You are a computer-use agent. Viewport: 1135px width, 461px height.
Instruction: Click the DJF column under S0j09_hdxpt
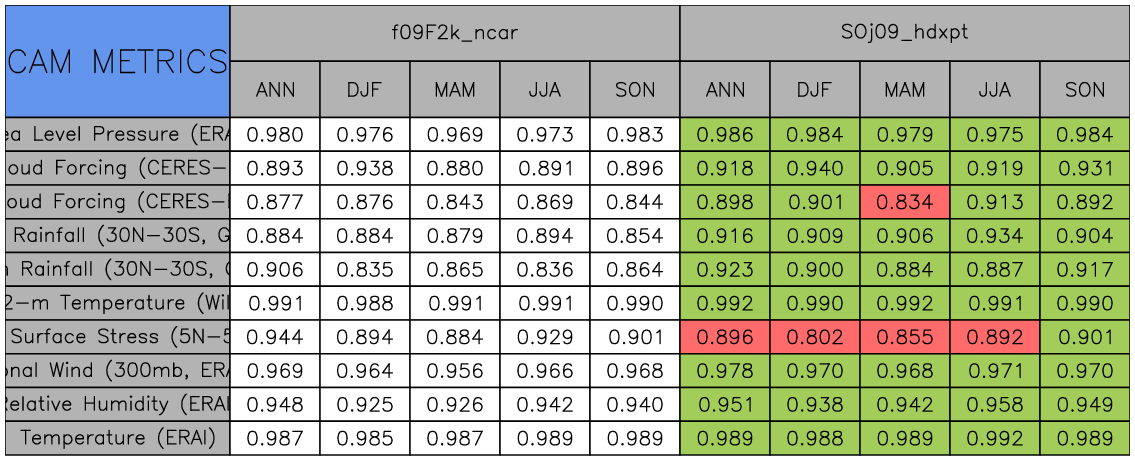click(815, 89)
